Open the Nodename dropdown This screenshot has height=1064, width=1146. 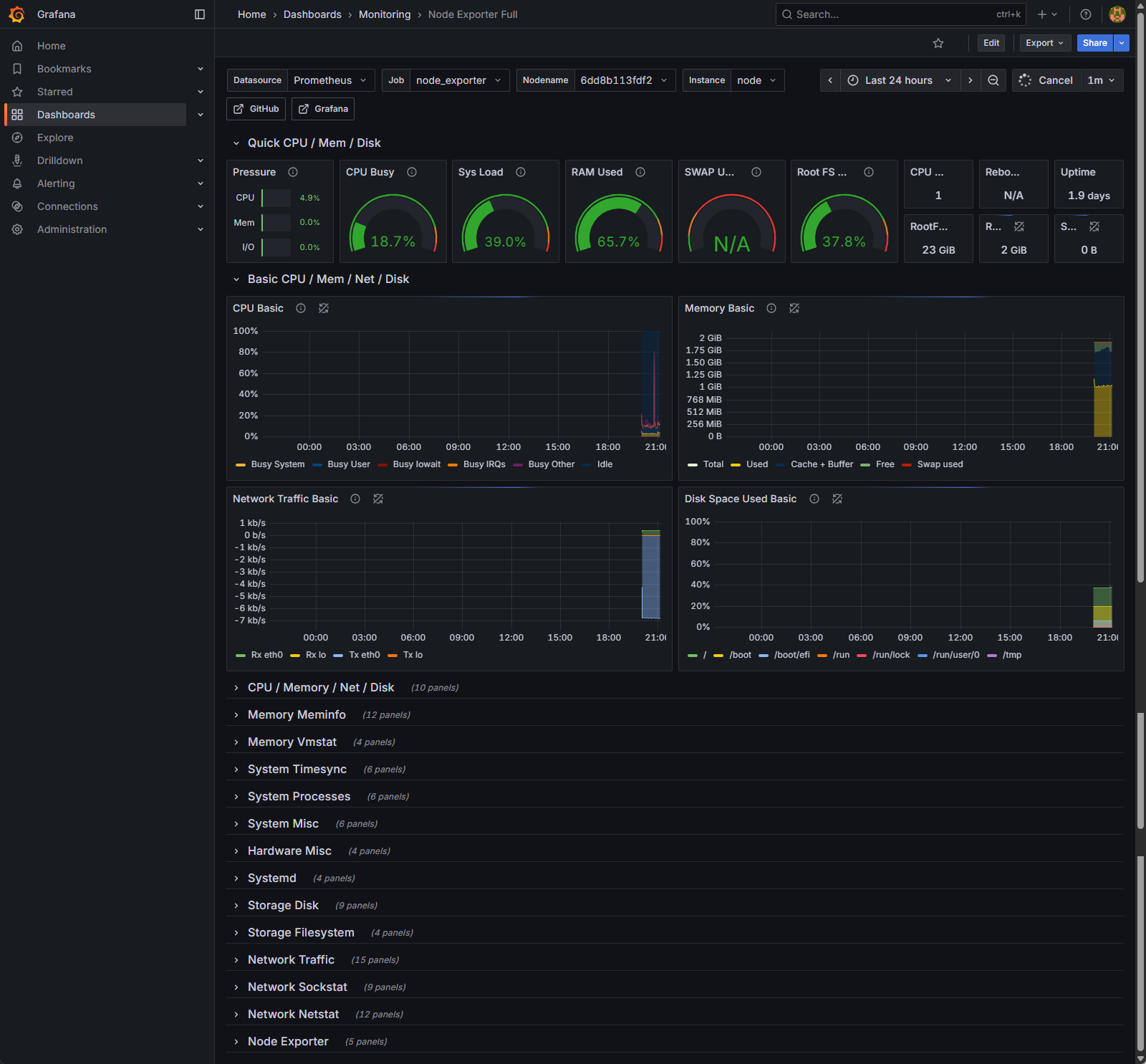pyautogui.click(x=625, y=80)
